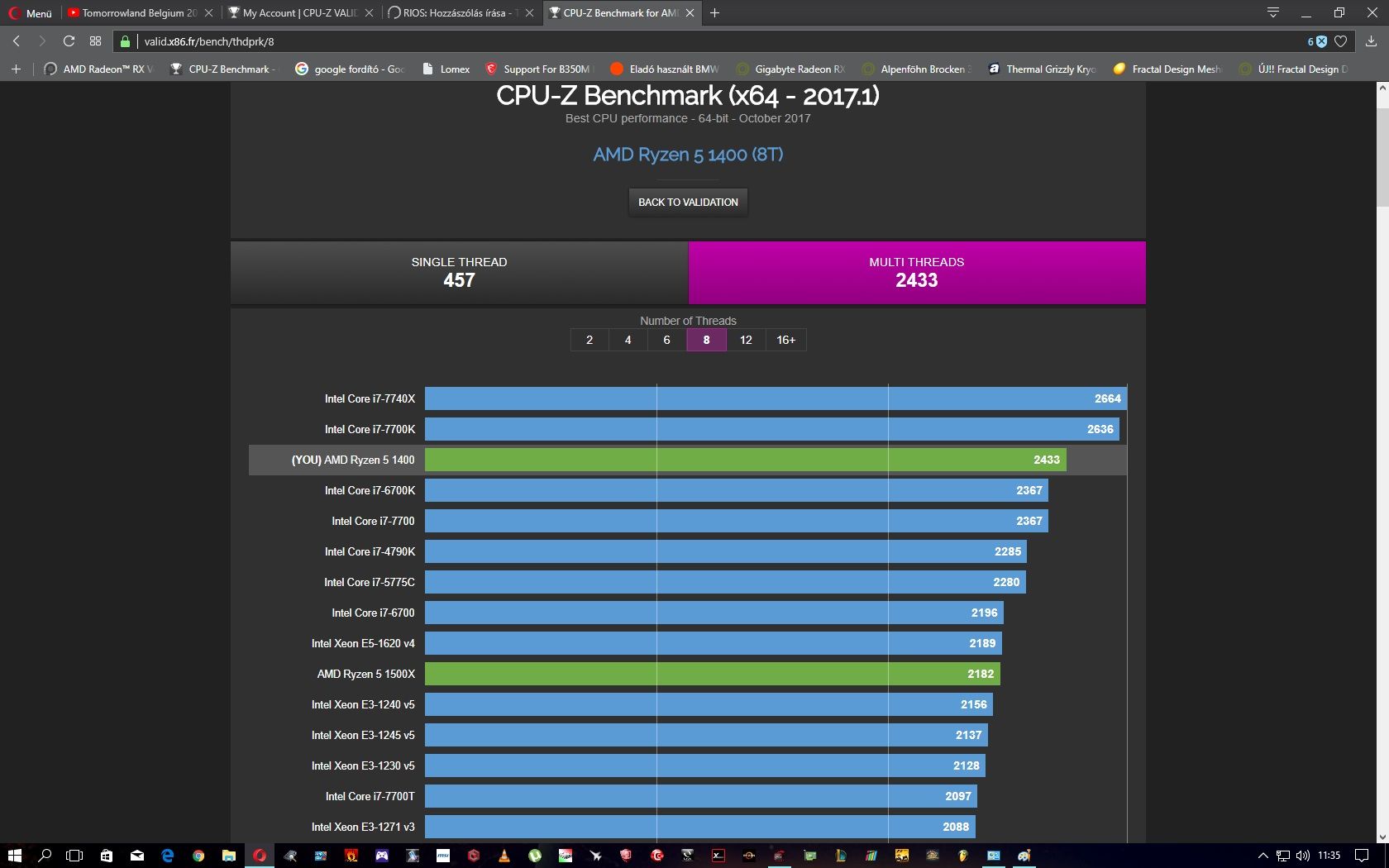Screen dimensions: 1389x868
Task: Select the SINGLE THREAD 457 tab
Action: (x=459, y=273)
